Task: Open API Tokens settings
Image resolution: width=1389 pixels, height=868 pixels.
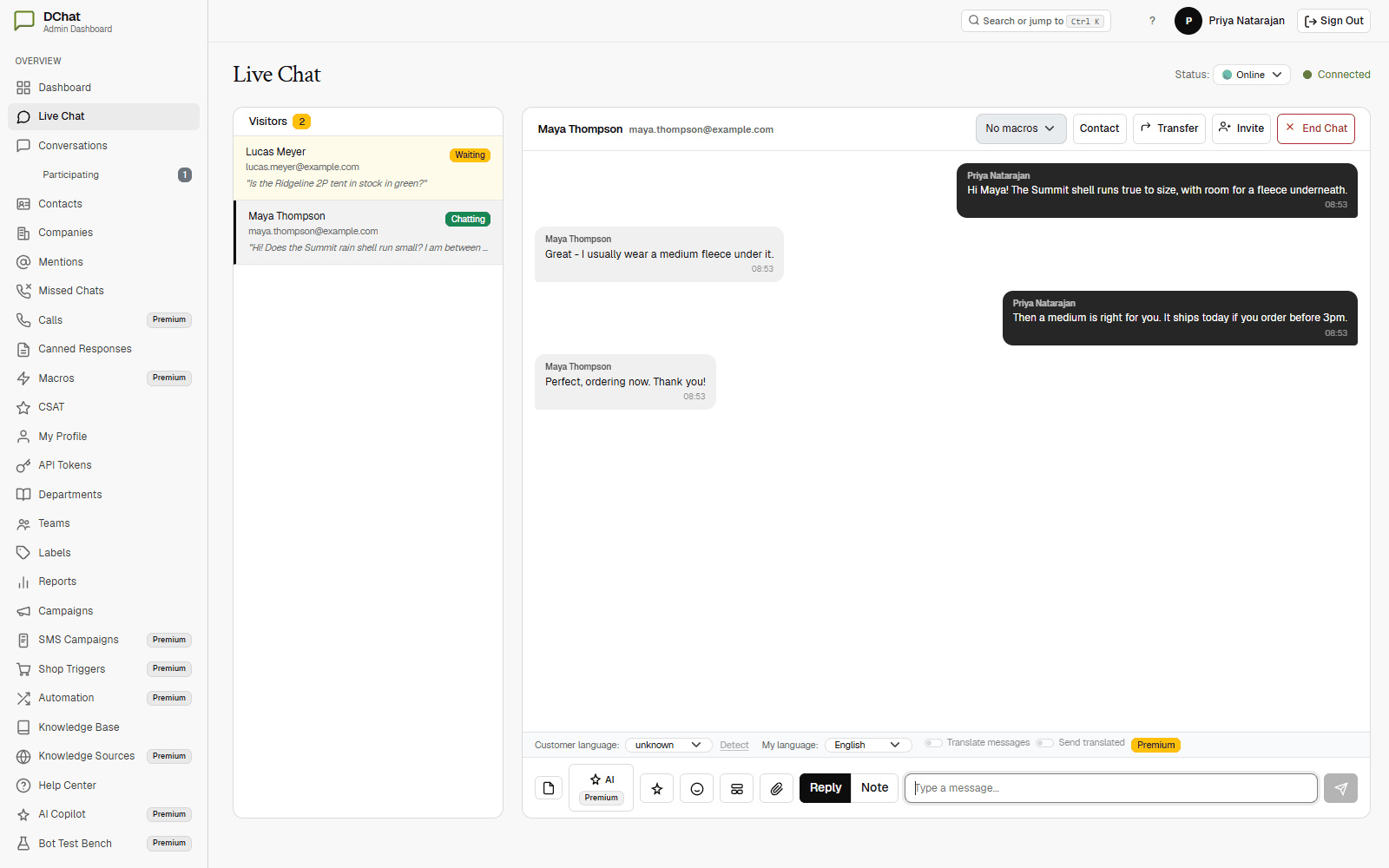Action: coord(103,465)
